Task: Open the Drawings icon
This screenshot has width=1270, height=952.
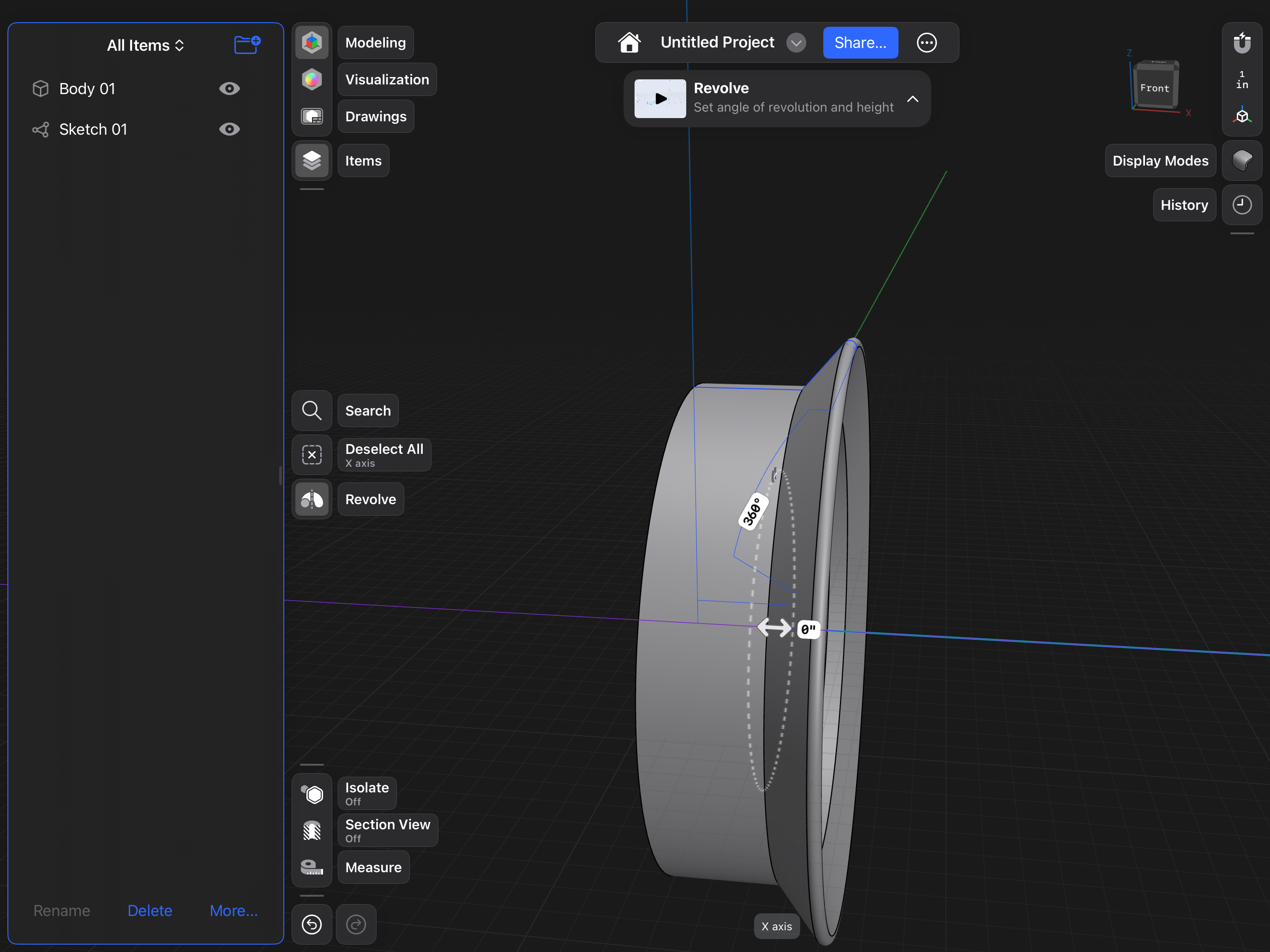Action: 312,117
